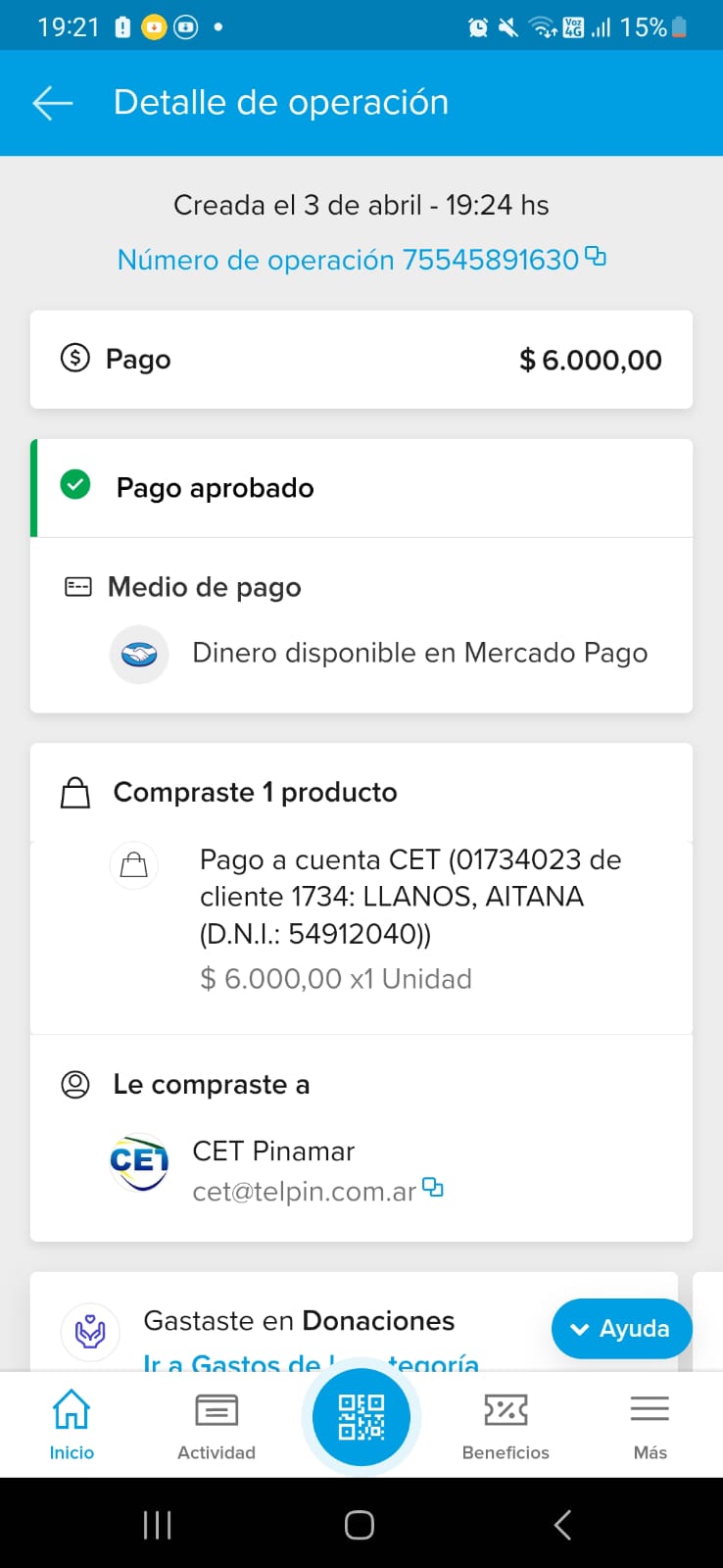Image resolution: width=723 pixels, height=1568 pixels.
Task: Open the QR code scanner
Action: coord(361,1417)
